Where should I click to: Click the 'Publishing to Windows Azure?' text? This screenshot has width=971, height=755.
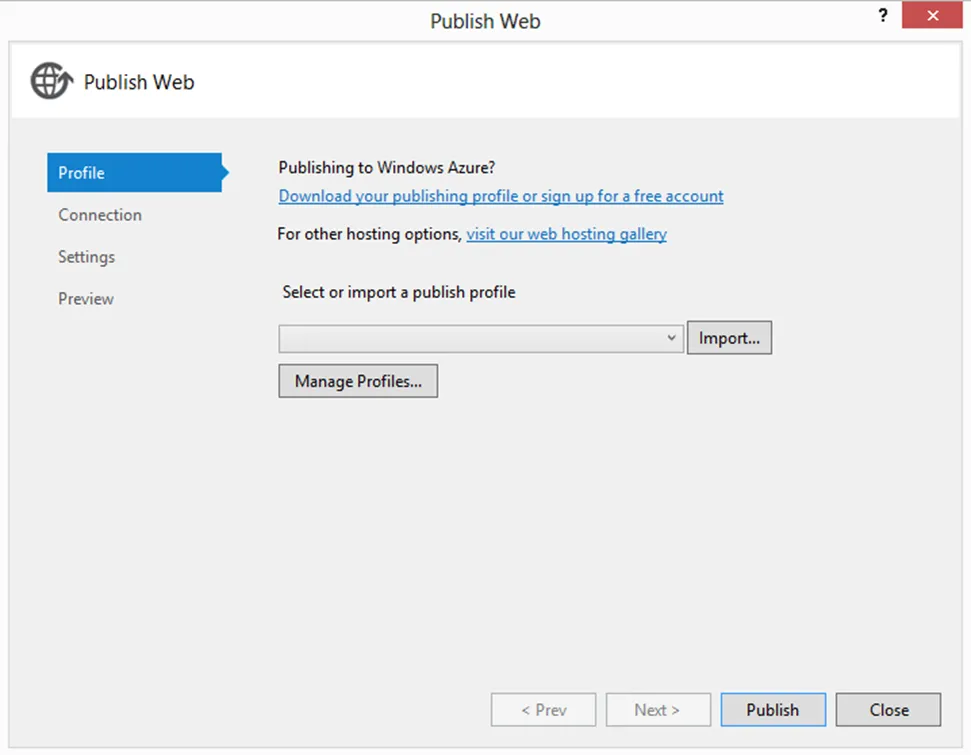pos(386,168)
